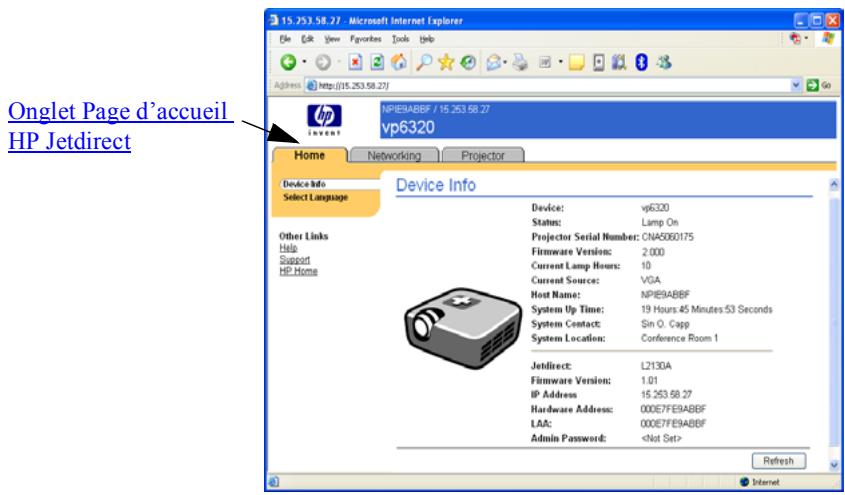Open the Tools menu
The image size is (845, 495).
400,39
